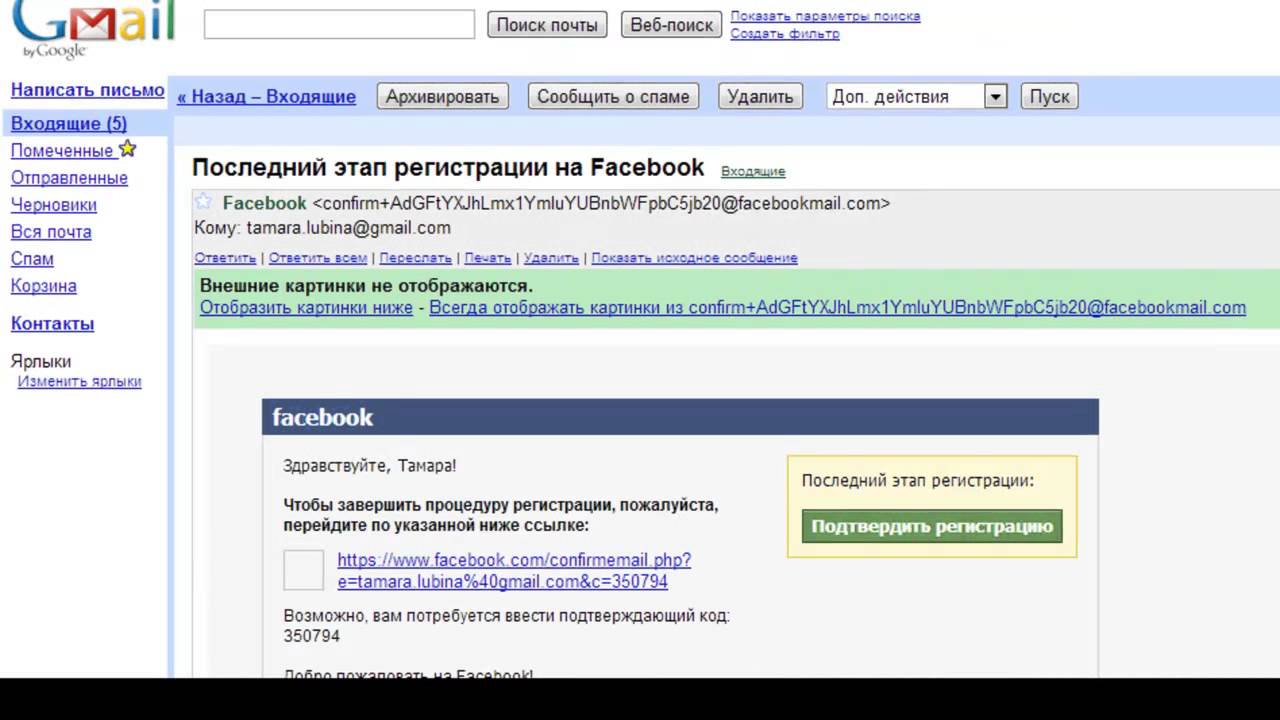This screenshot has height=720, width=1280.
Task: Click Отобразить картинки ниже link
Action: point(306,308)
